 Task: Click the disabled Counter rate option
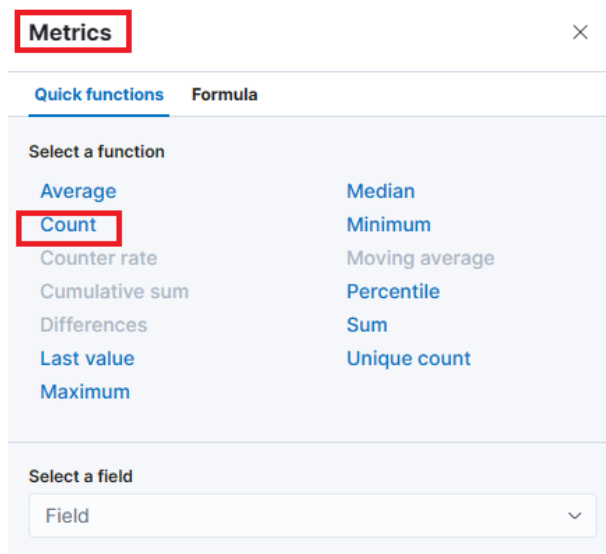(98, 258)
